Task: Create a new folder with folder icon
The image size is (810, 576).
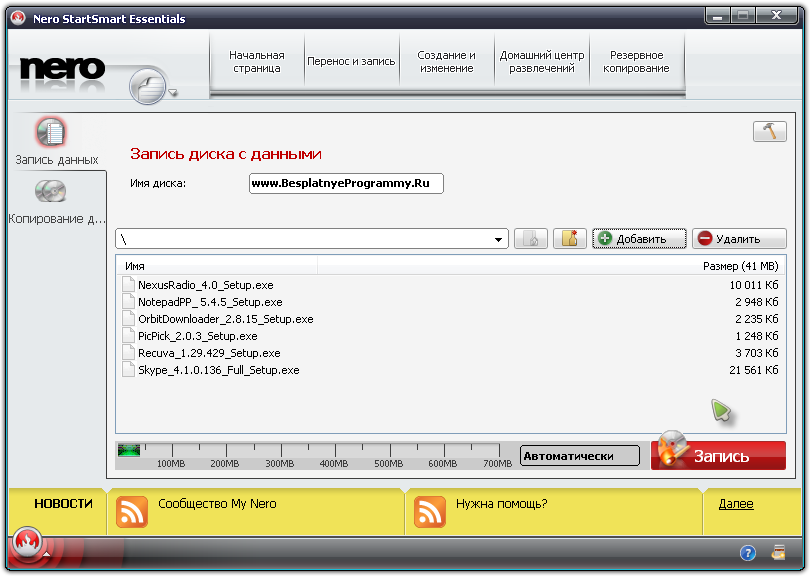Action: pos(570,239)
